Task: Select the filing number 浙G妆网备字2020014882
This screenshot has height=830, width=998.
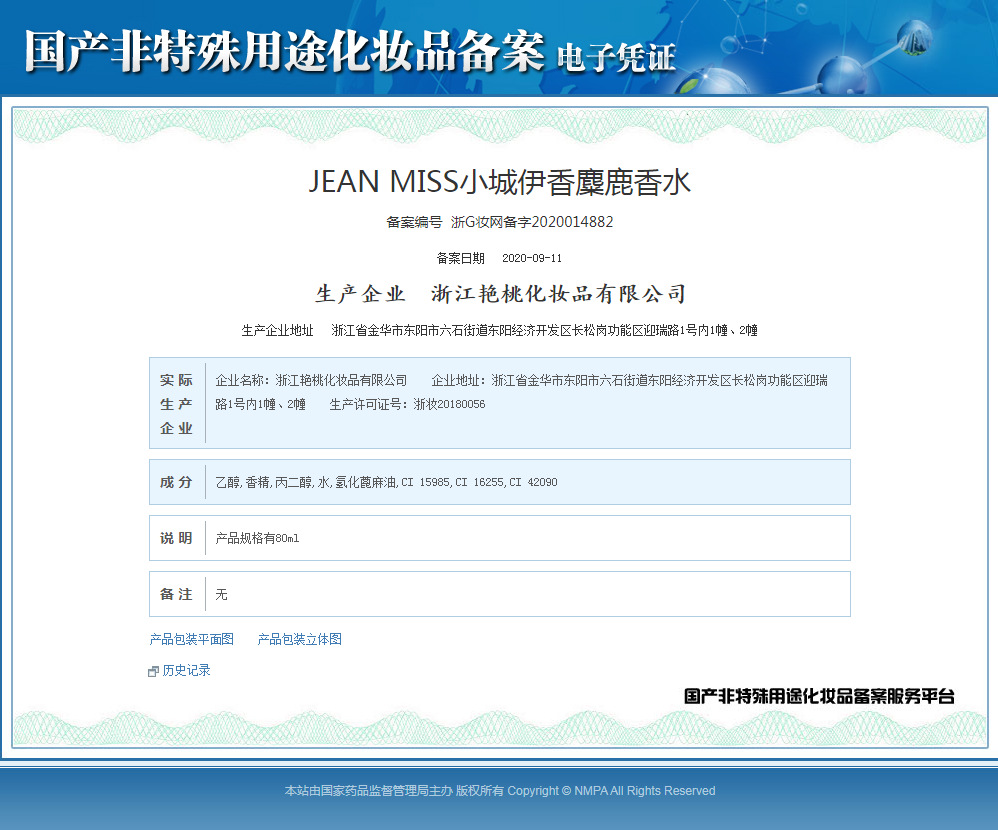Action: click(531, 222)
